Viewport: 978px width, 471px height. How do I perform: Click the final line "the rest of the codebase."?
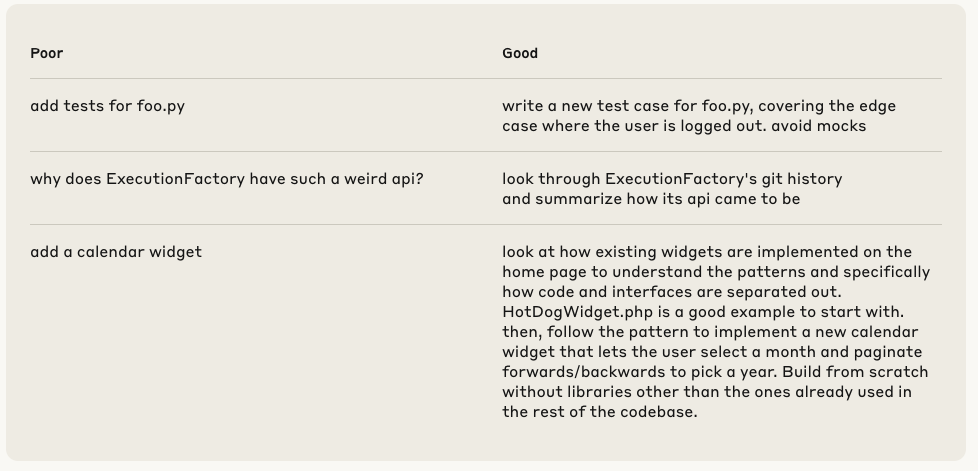point(599,412)
